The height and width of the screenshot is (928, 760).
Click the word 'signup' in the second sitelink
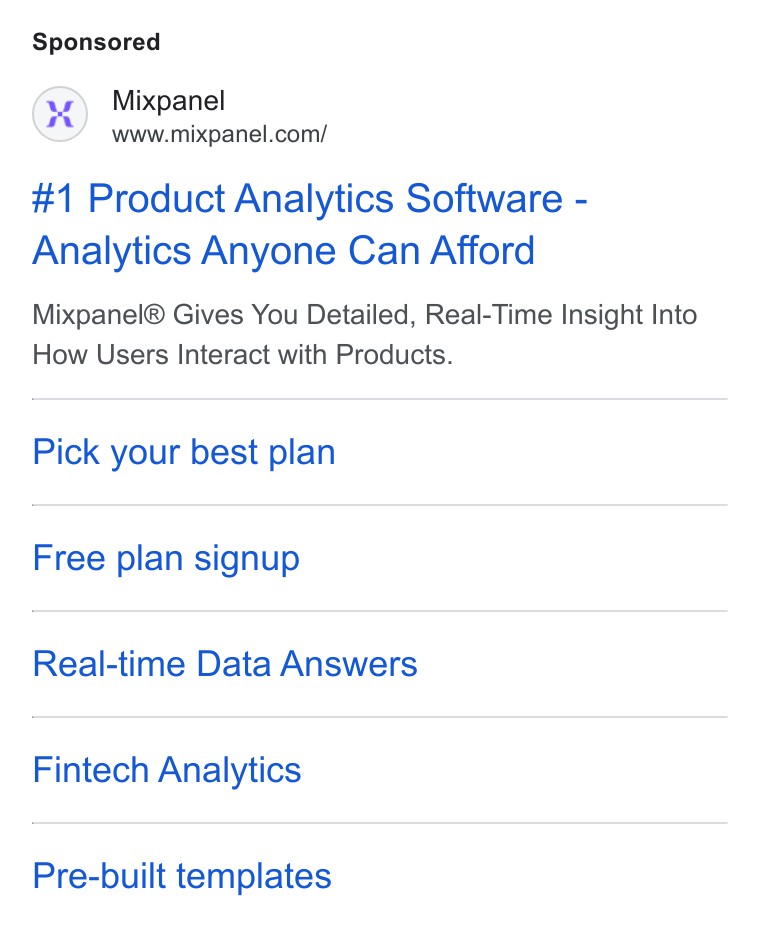tap(247, 560)
